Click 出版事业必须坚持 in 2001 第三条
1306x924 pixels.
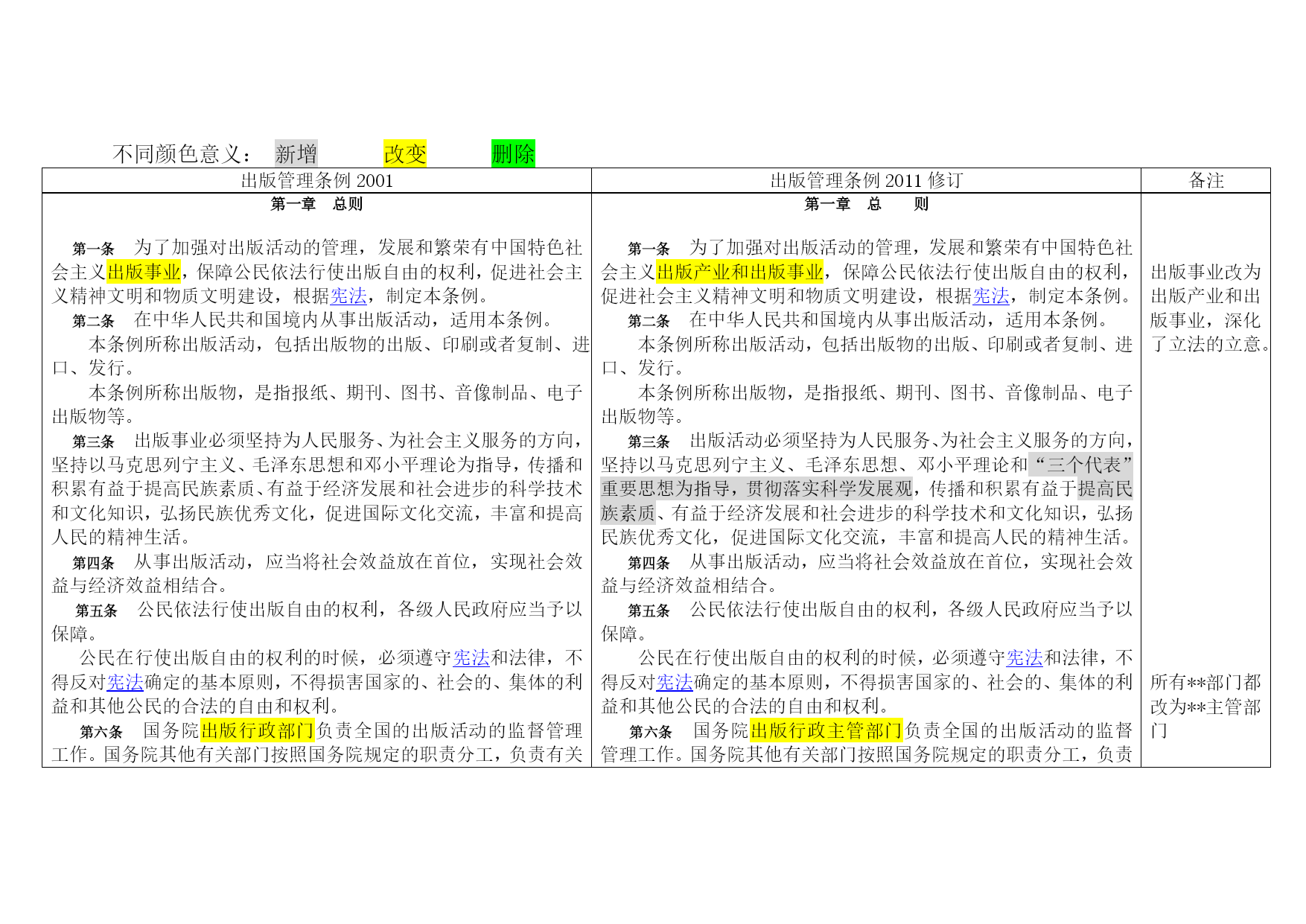pyautogui.click(x=209, y=441)
